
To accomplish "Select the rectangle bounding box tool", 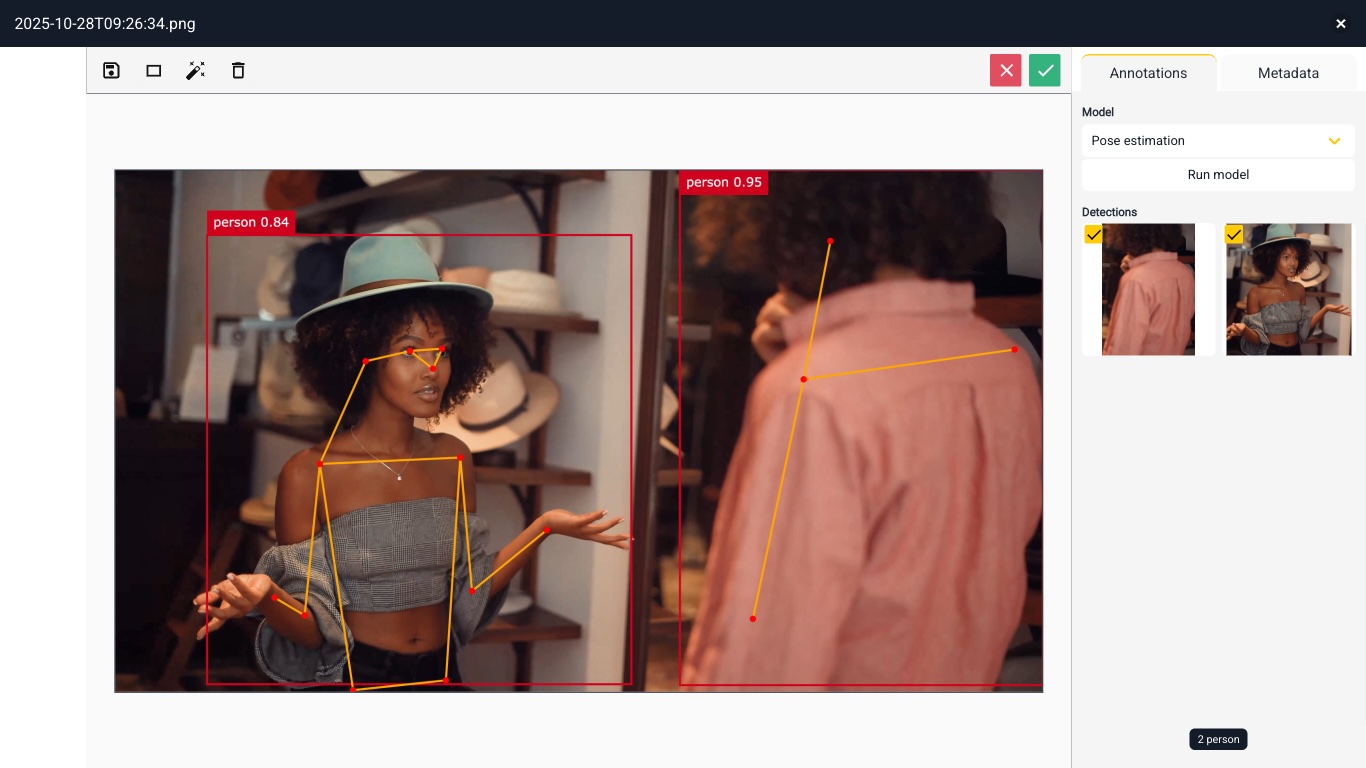I will coord(154,71).
